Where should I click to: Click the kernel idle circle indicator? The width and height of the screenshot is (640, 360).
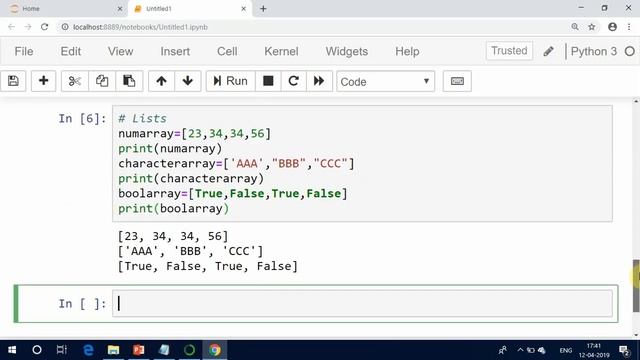[629, 51]
